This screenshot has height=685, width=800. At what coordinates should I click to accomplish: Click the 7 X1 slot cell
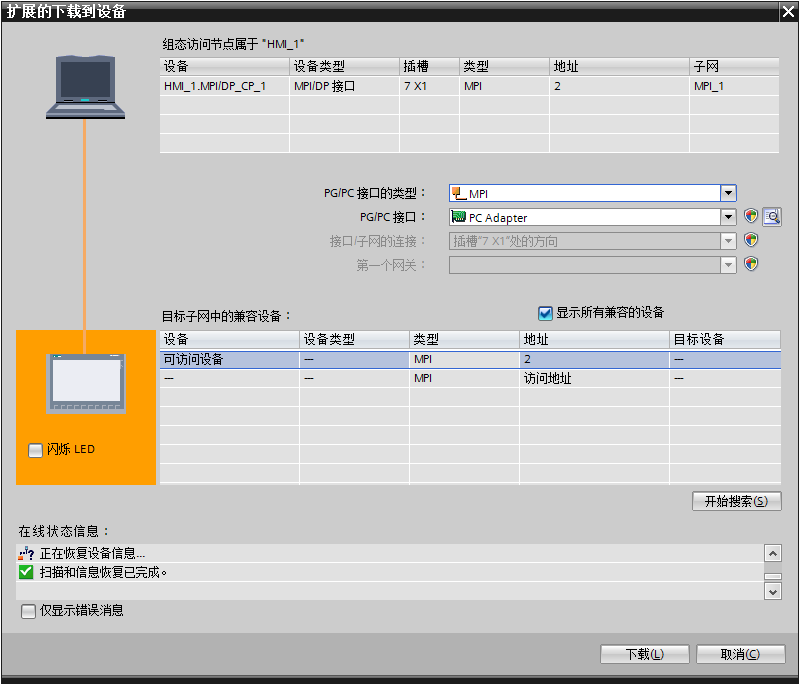(x=429, y=86)
